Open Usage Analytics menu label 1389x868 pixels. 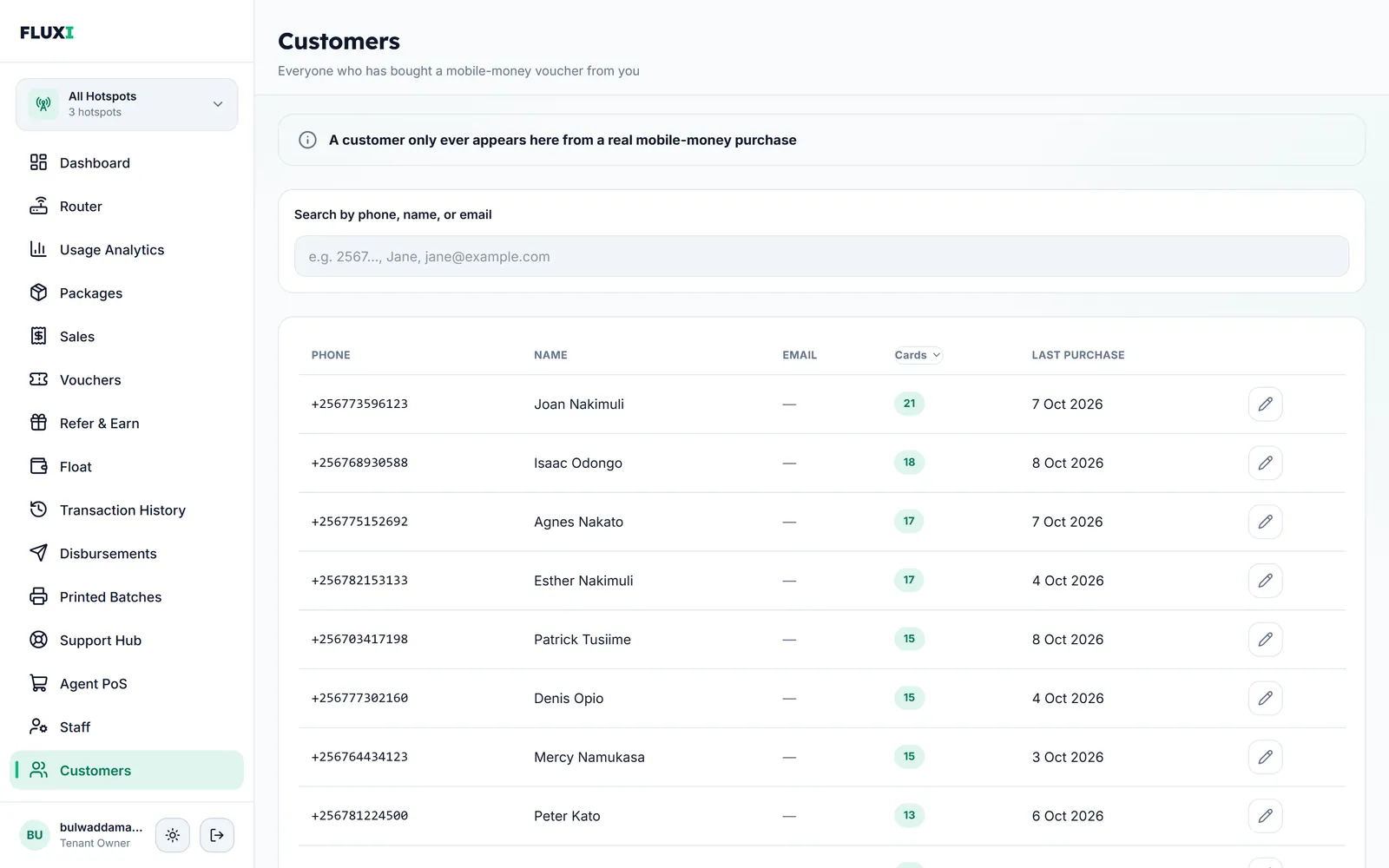112,250
